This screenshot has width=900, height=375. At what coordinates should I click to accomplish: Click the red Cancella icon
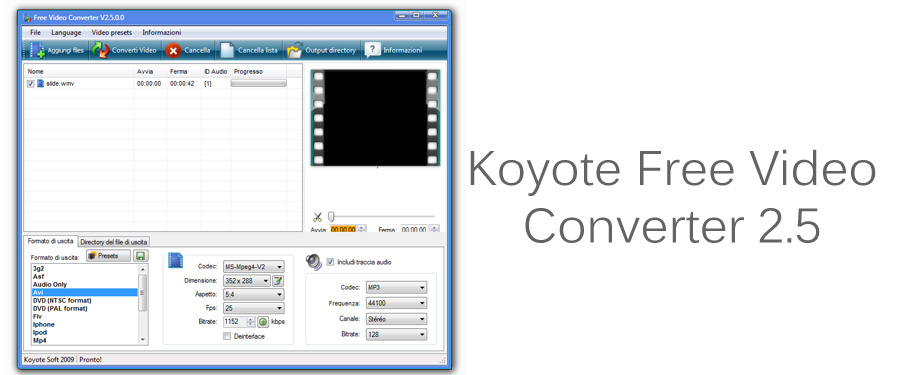pyautogui.click(x=173, y=51)
